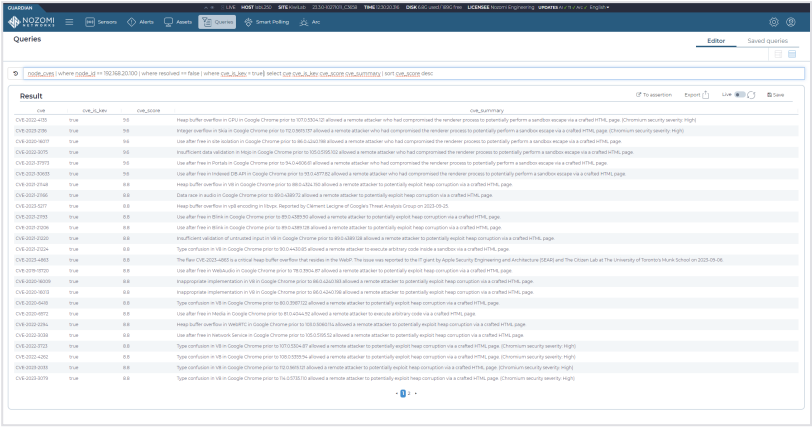
Task: Go to the Sensors menu
Action: click(x=98, y=22)
